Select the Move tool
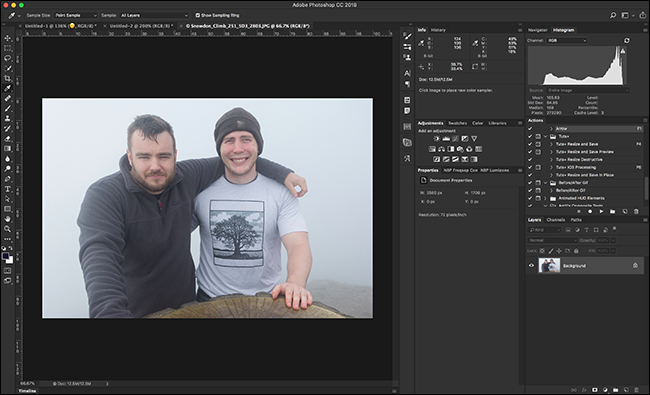This screenshot has width=650, height=395. coord(7,38)
